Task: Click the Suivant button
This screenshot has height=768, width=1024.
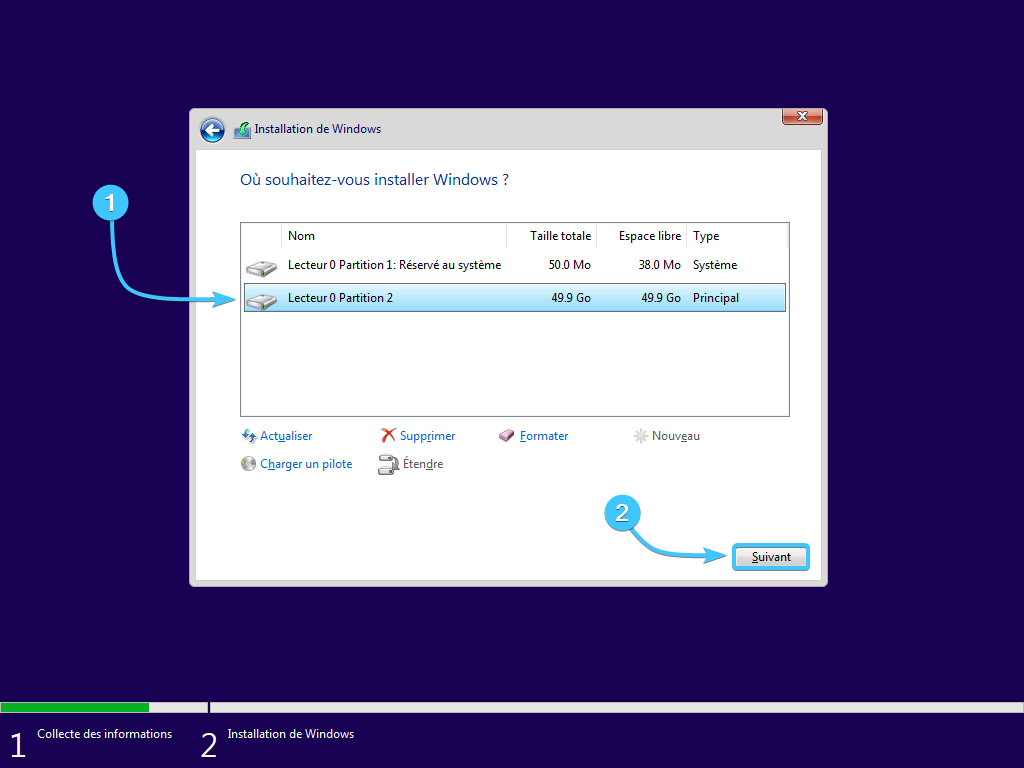Action: click(771, 557)
